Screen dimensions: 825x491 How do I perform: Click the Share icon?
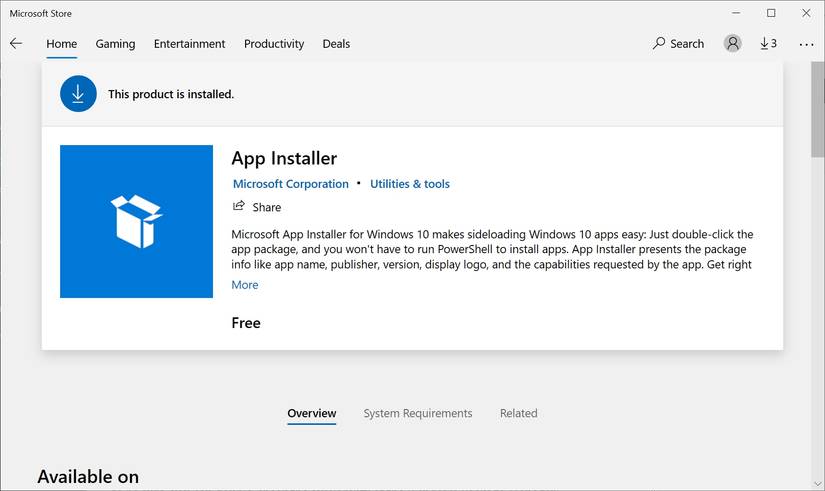tap(239, 206)
